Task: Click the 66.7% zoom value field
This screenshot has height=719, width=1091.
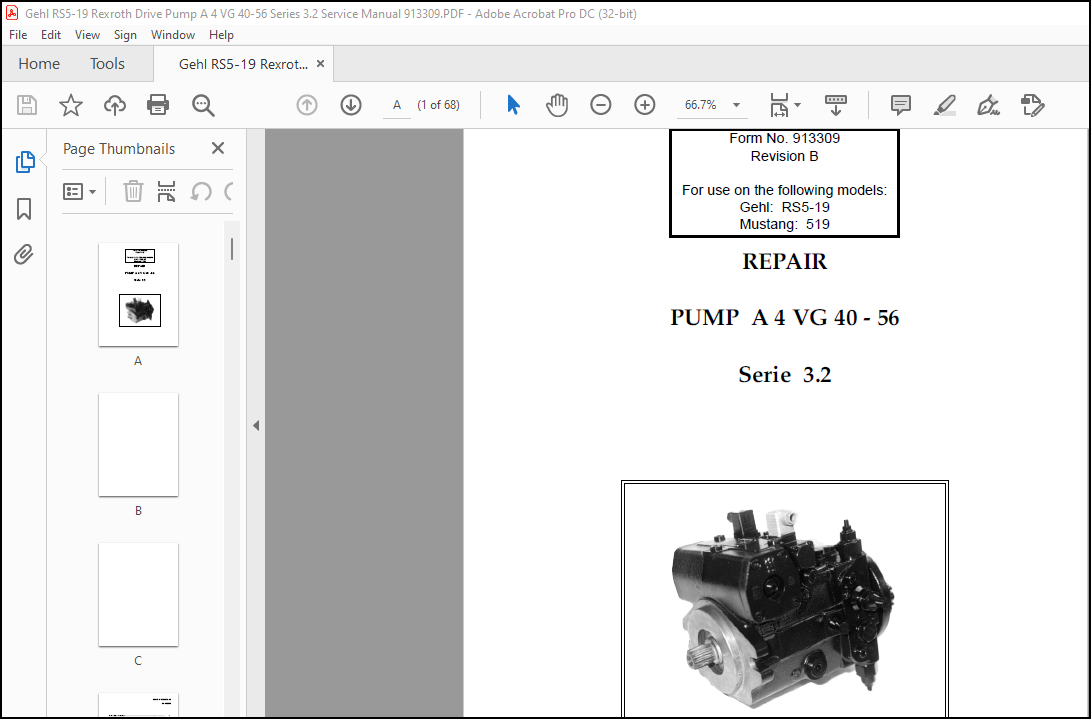Action: coord(701,105)
